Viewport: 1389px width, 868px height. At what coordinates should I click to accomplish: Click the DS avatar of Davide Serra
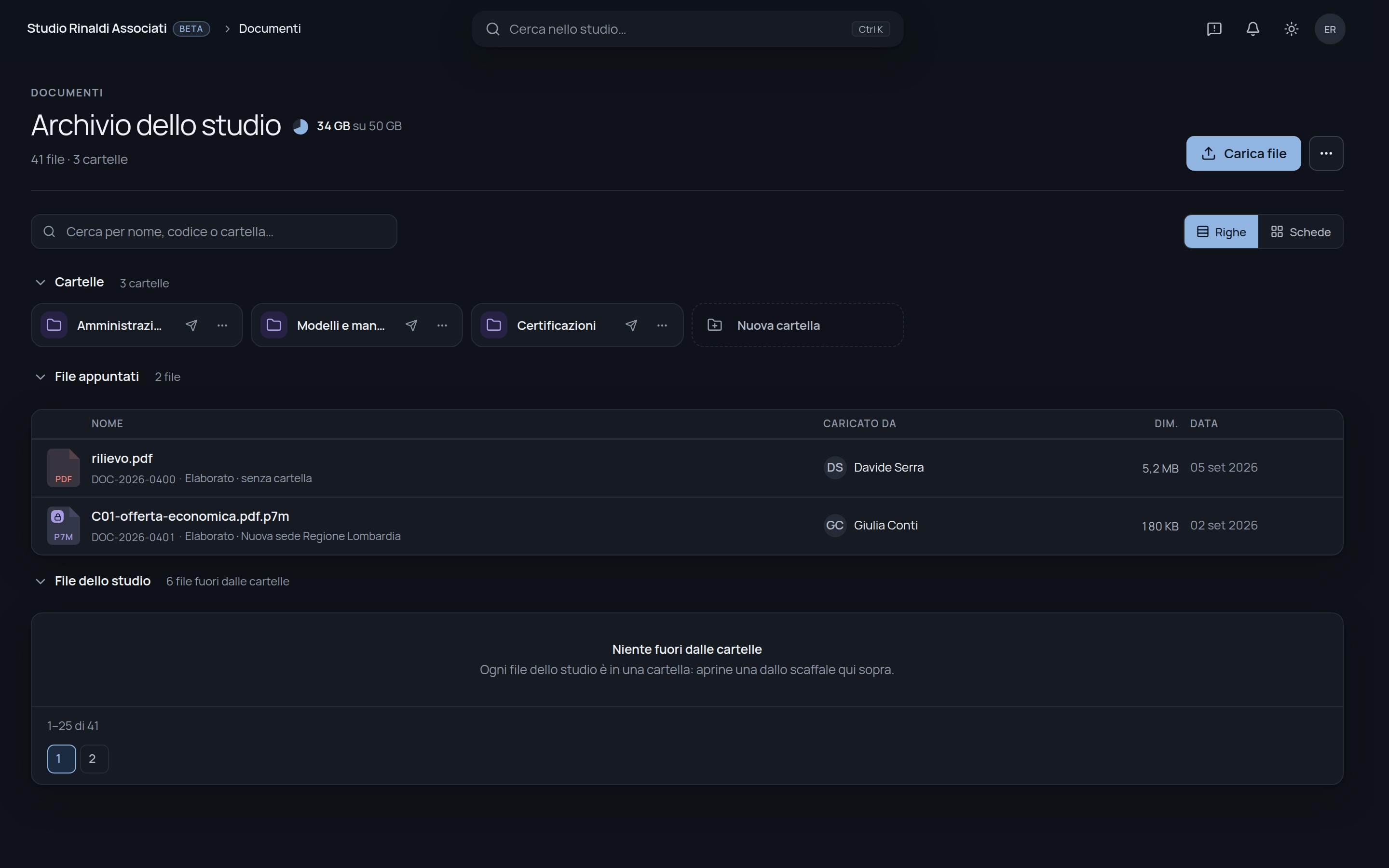[835, 467]
